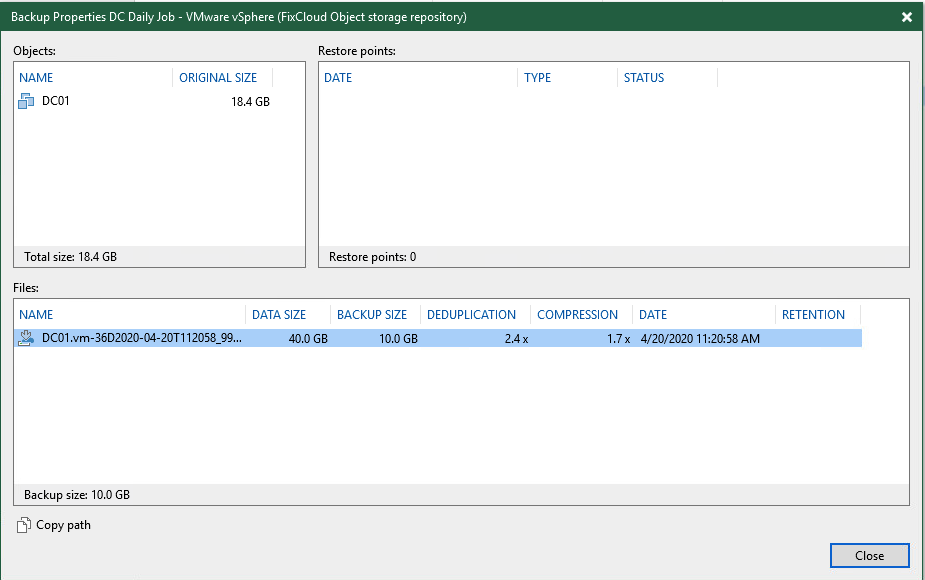
Task: Select the DC01.vm-36D2020-04-20T112058 file name
Action: click(142, 338)
